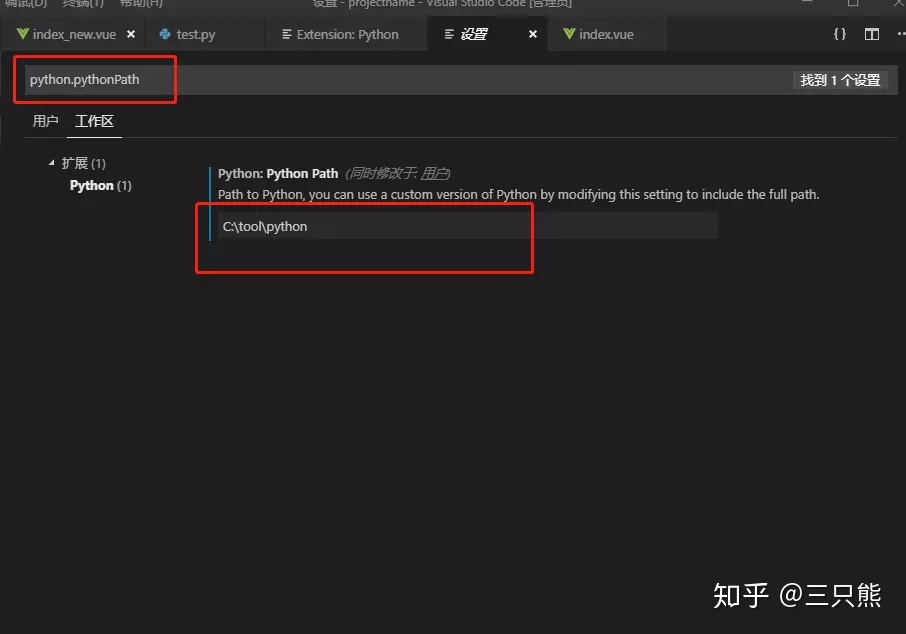Viewport: 906px width, 634px height.
Task: Click the 找到 1 个设置 result count
Action: [840, 80]
